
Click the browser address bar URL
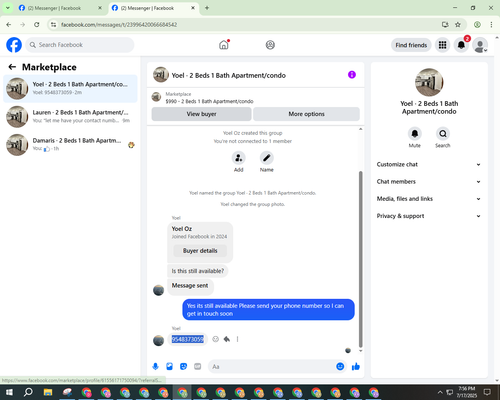[119, 25]
